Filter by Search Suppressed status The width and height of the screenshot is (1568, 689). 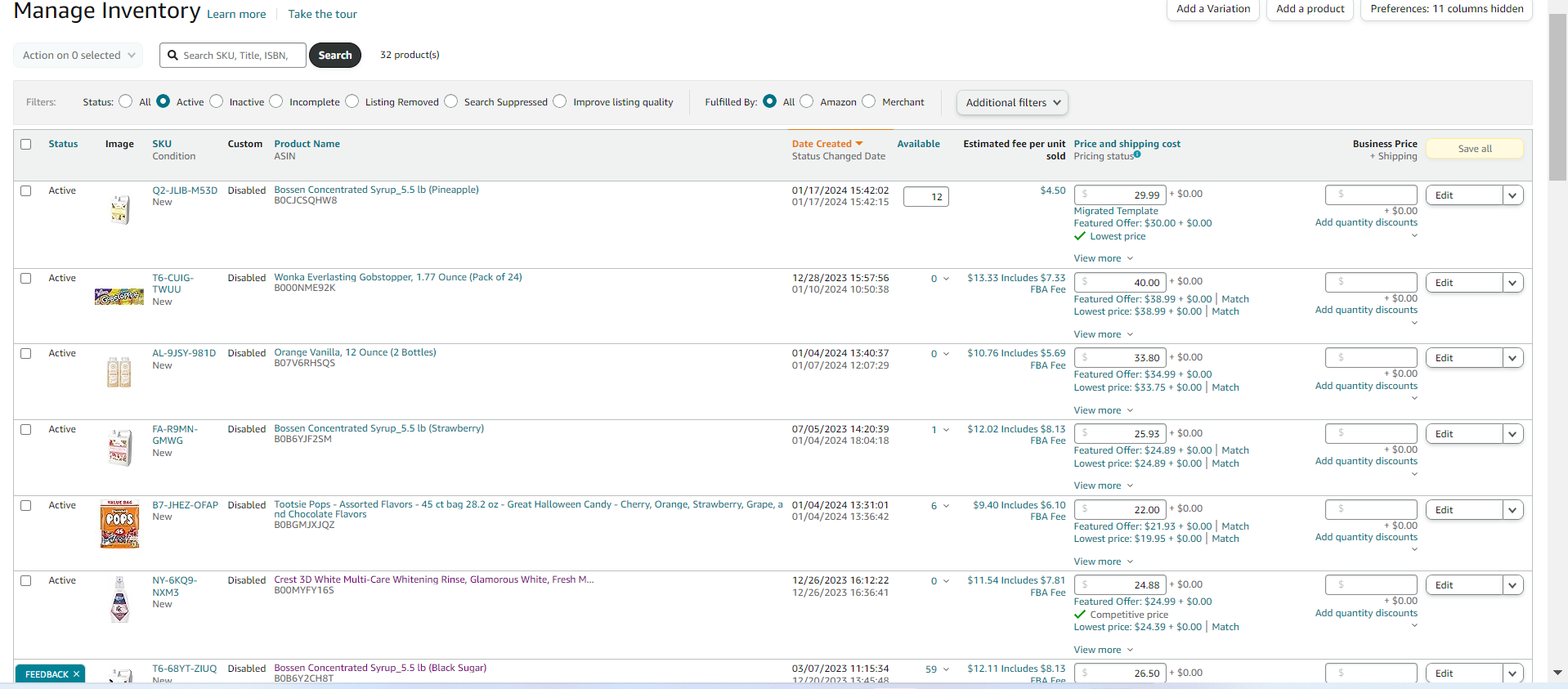click(x=451, y=101)
